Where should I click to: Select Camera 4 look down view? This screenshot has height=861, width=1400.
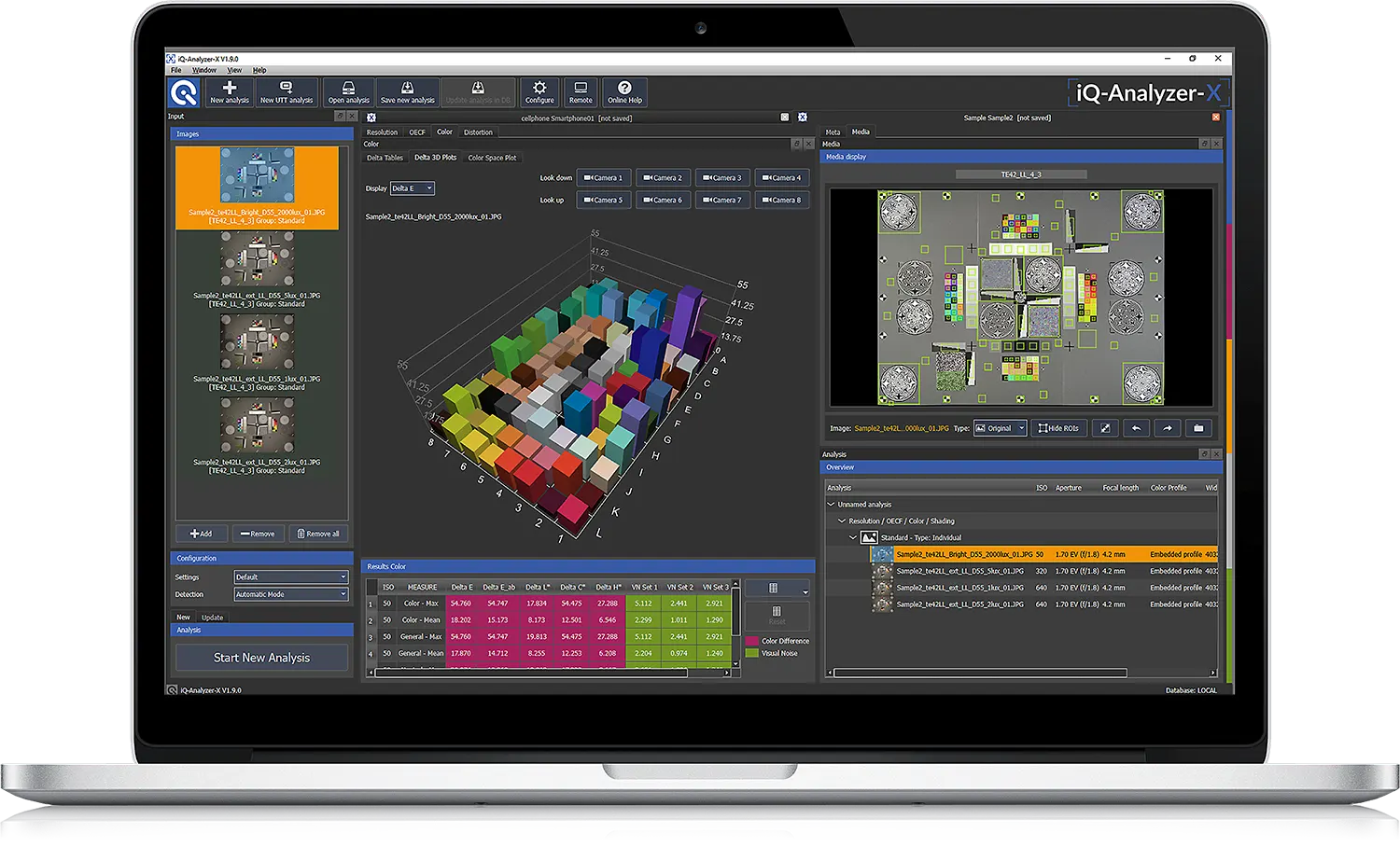tap(782, 177)
